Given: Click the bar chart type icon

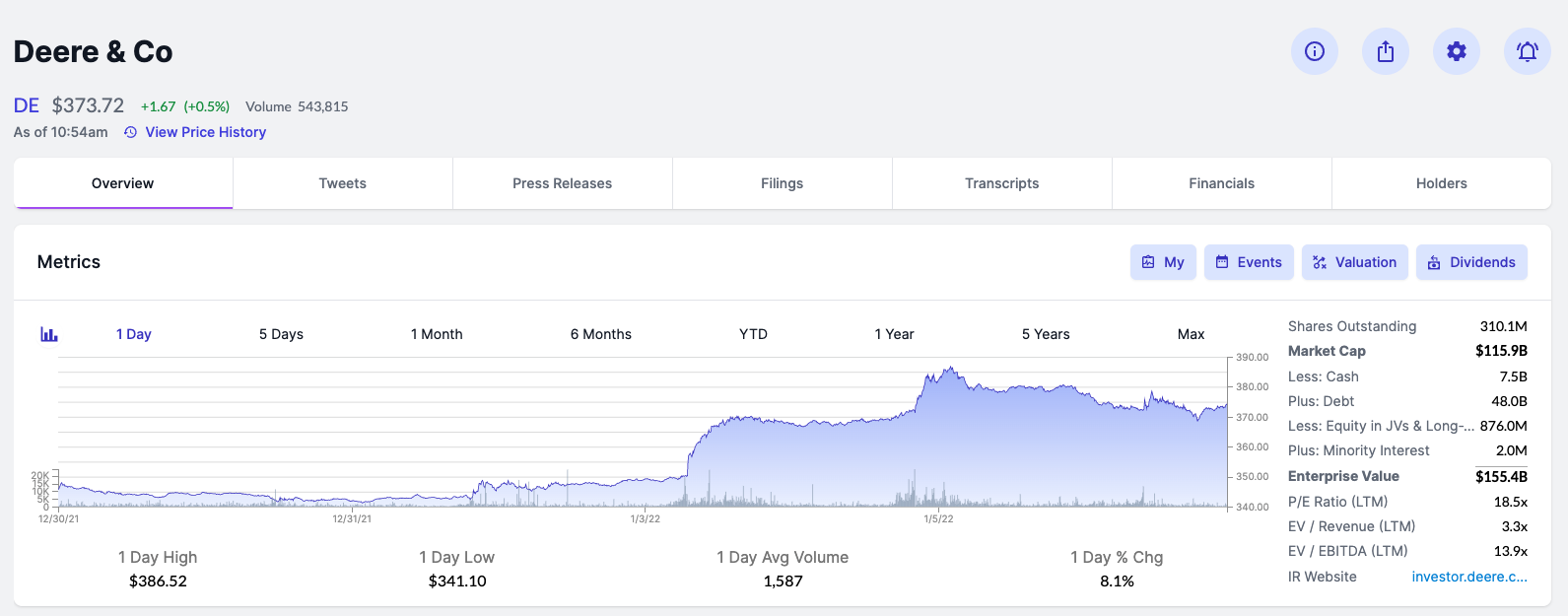Looking at the screenshot, I should [x=49, y=334].
